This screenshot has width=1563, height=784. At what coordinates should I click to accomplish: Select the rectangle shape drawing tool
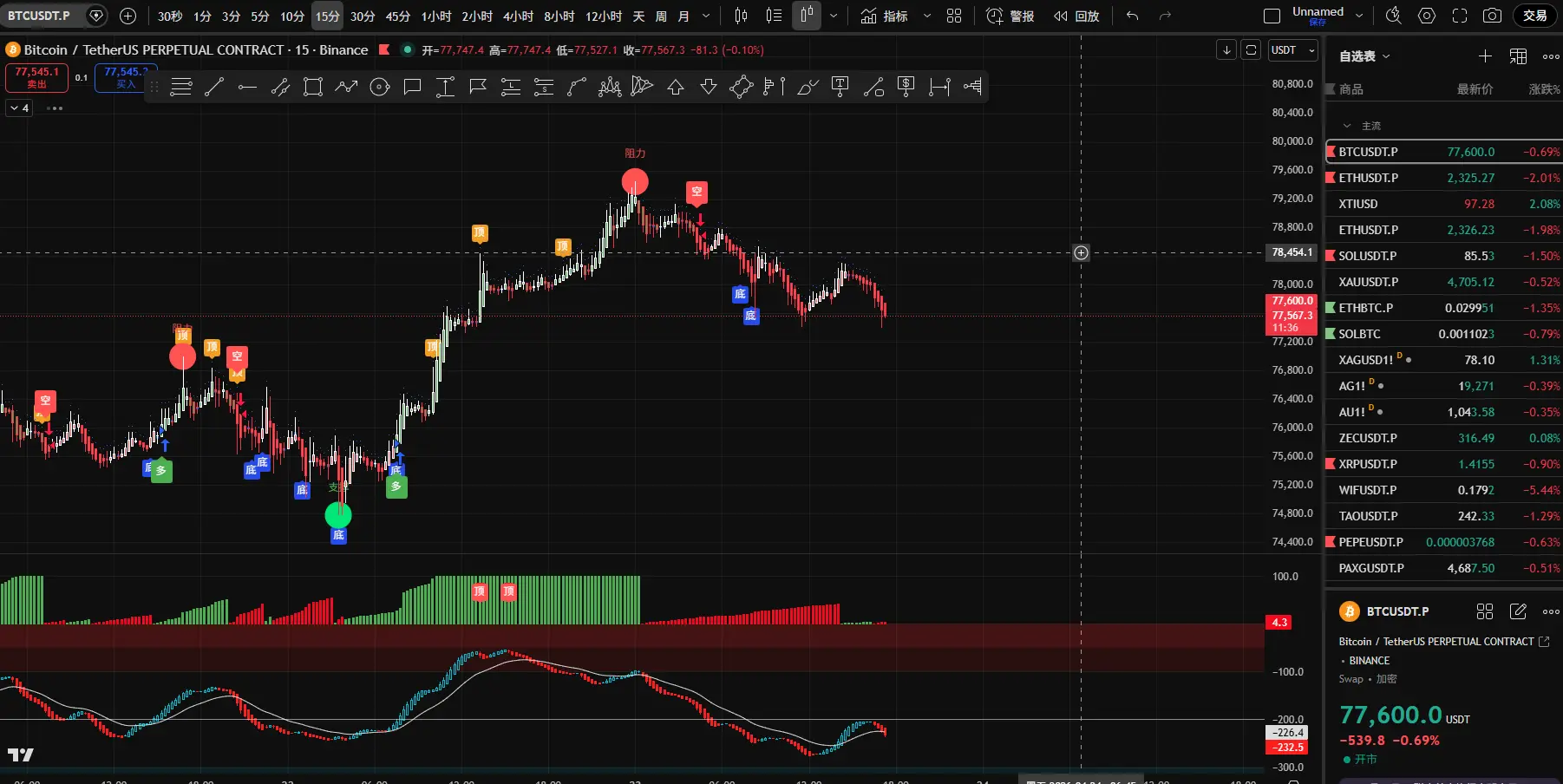(313, 87)
